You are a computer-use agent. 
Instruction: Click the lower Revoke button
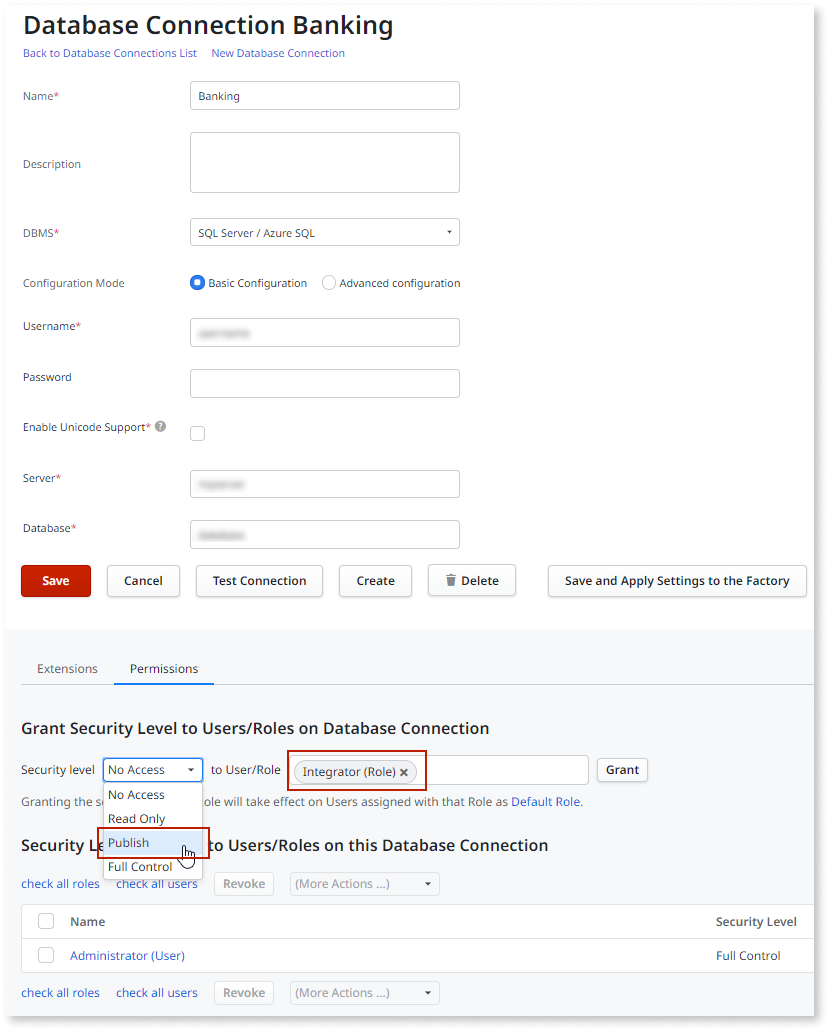pyautogui.click(x=244, y=993)
